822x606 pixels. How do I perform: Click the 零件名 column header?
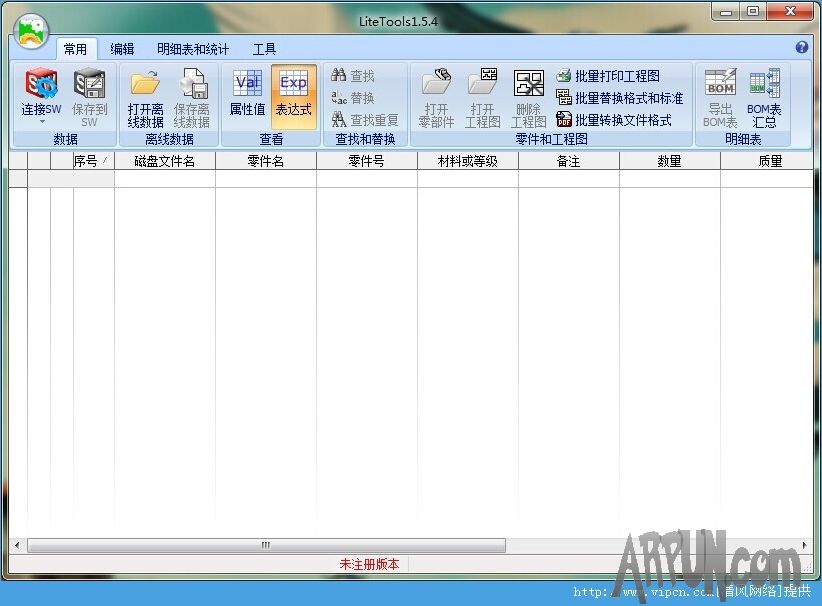pyautogui.click(x=266, y=161)
